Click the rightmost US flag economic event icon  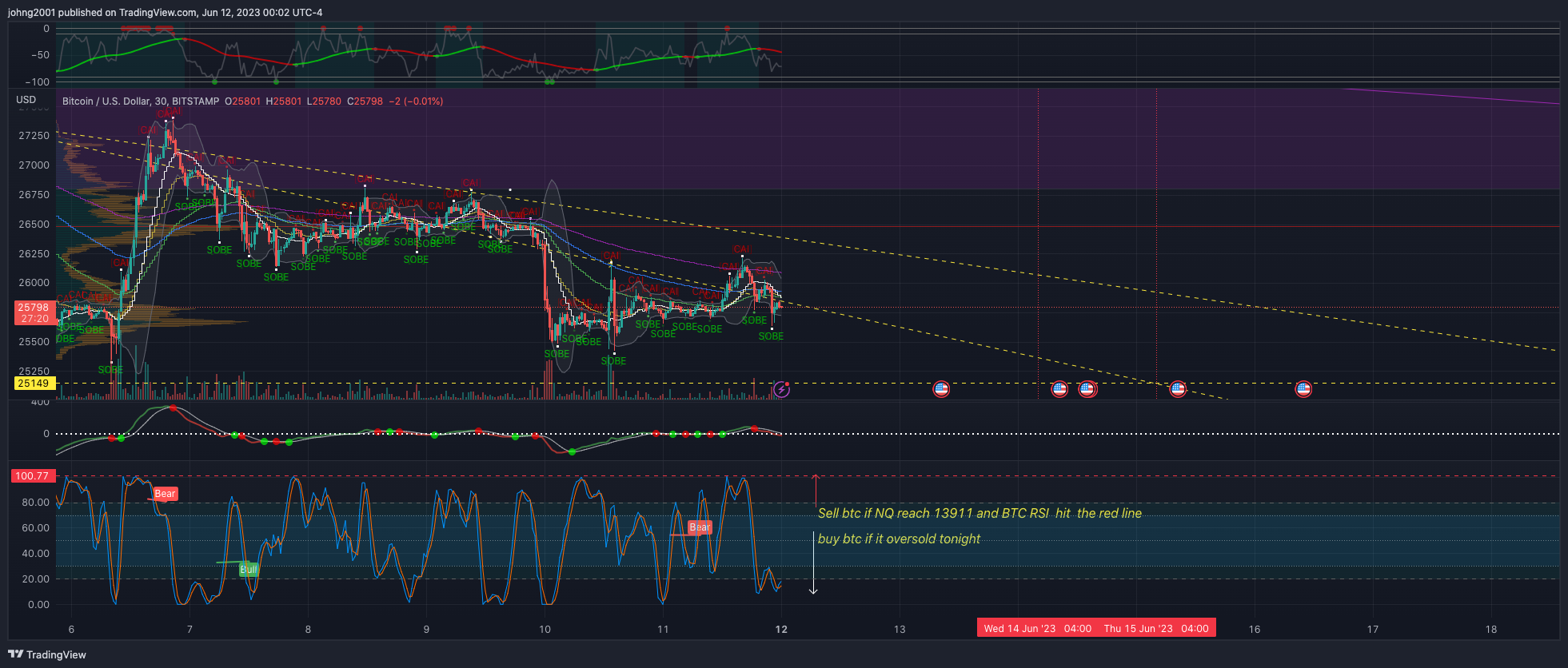coord(1303,389)
